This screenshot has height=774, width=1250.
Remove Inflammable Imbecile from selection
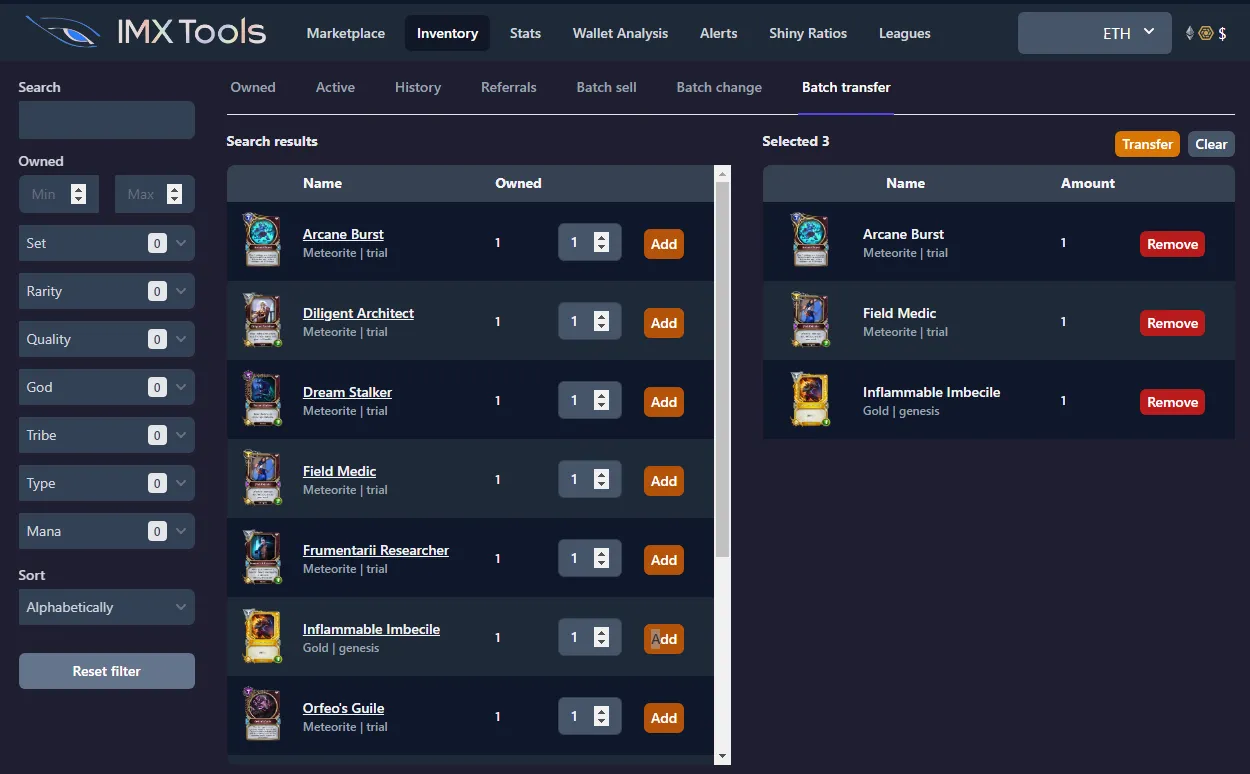tap(1172, 402)
